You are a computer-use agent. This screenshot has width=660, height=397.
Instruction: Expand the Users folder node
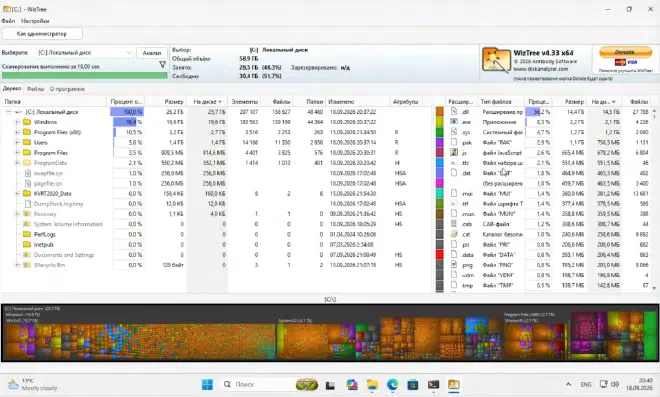[x=17, y=142]
